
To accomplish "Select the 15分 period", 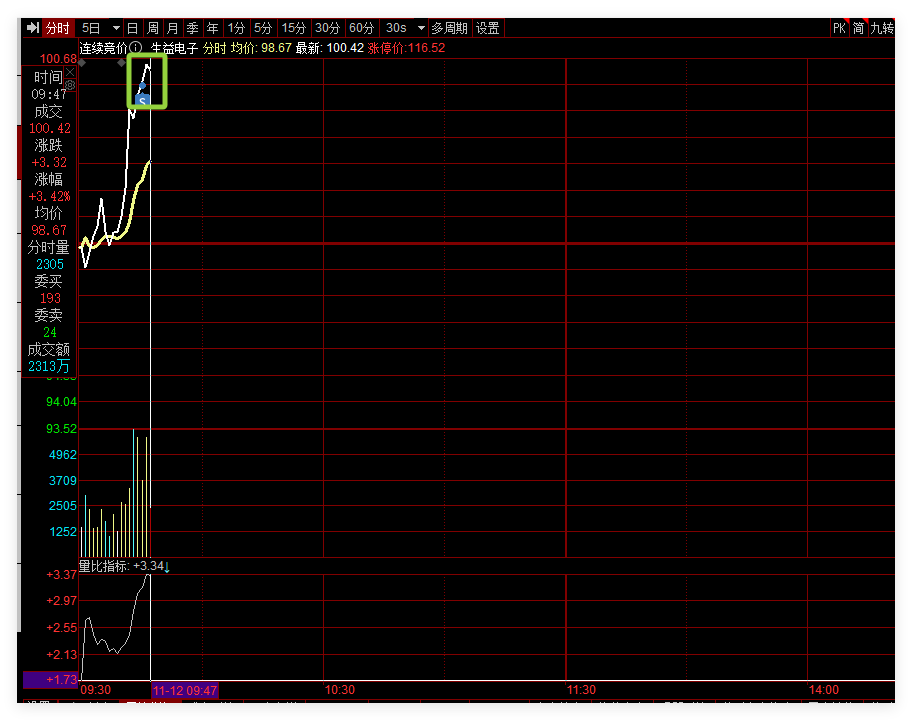I will point(294,28).
